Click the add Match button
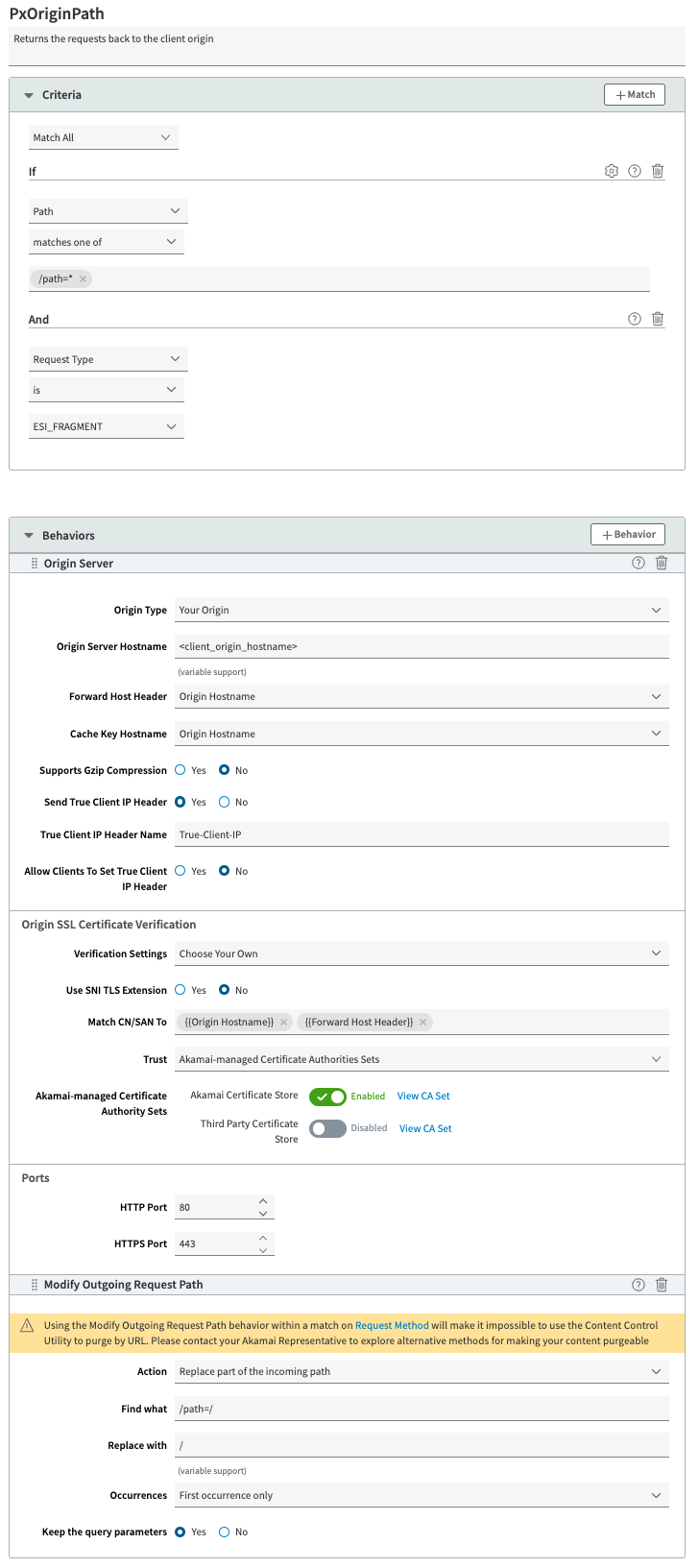699x1568 pixels. click(x=635, y=94)
